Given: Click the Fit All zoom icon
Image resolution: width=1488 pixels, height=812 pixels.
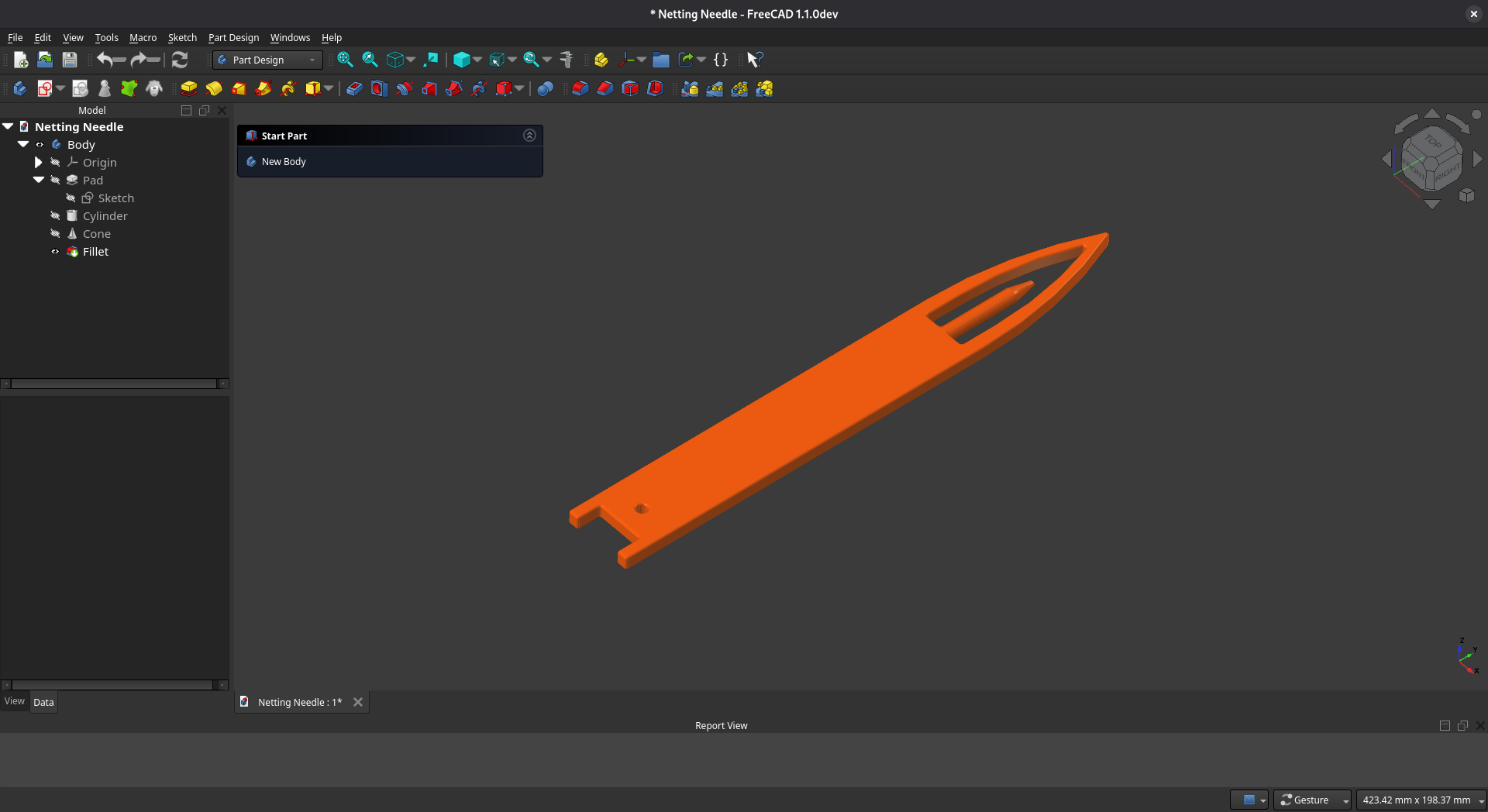Looking at the screenshot, I should [345, 60].
